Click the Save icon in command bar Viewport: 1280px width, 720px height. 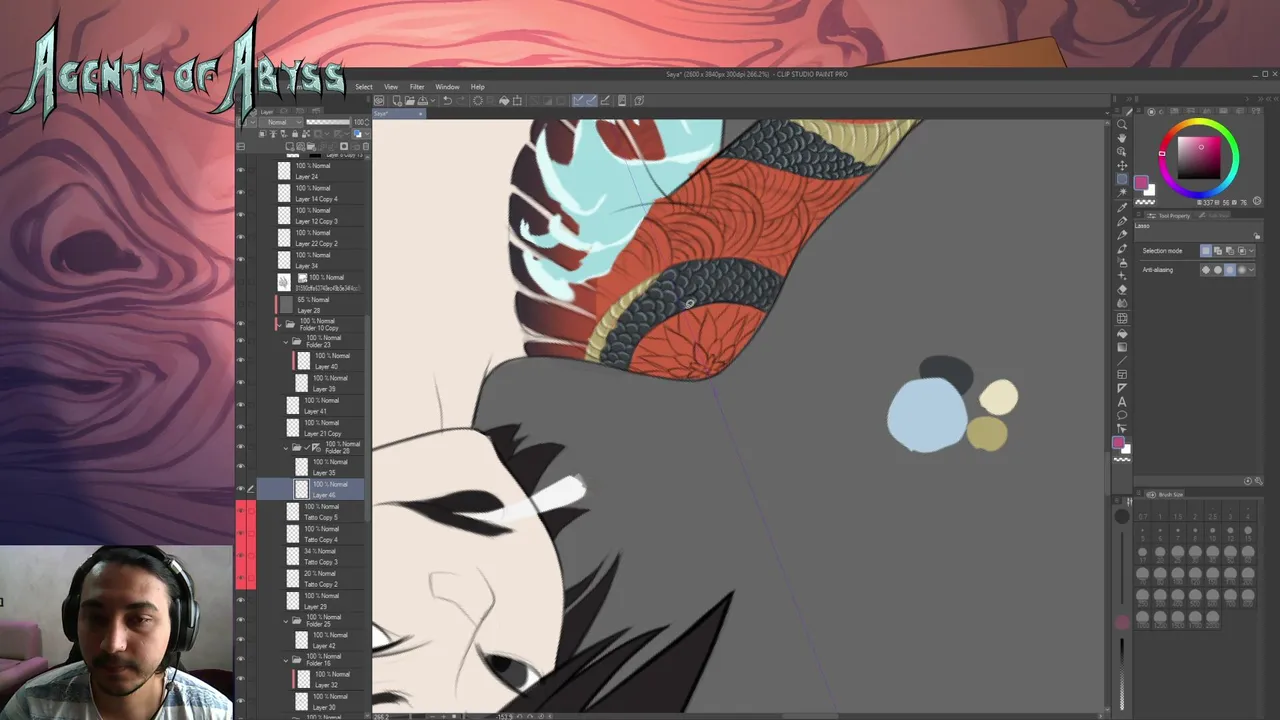[422, 100]
